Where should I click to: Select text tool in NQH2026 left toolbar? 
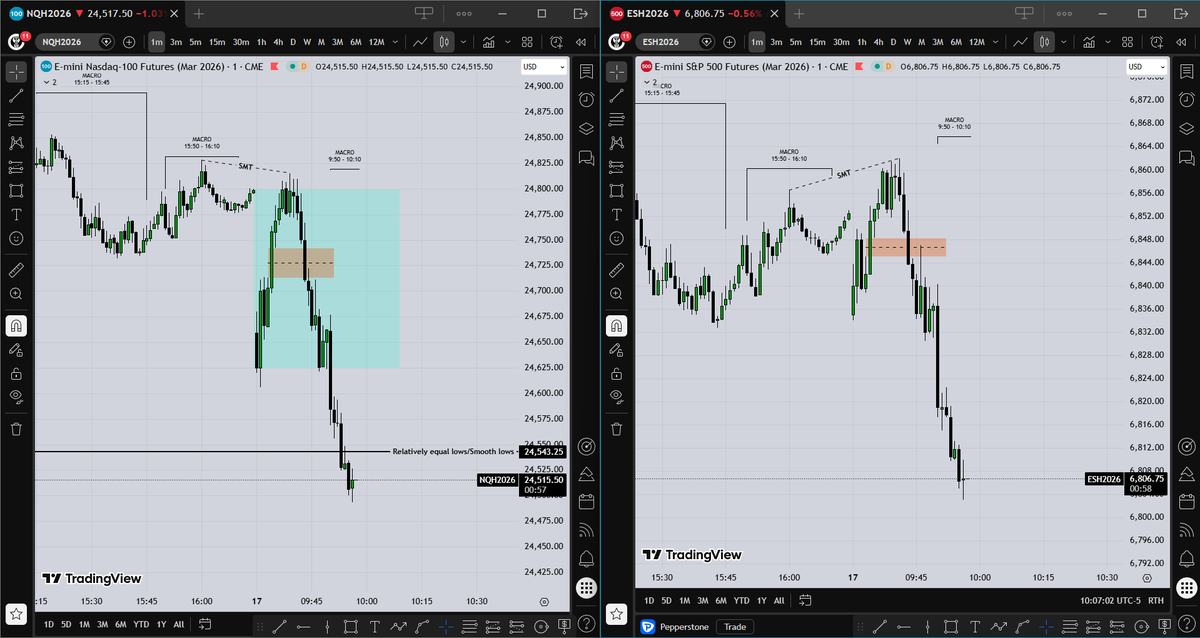16,215
